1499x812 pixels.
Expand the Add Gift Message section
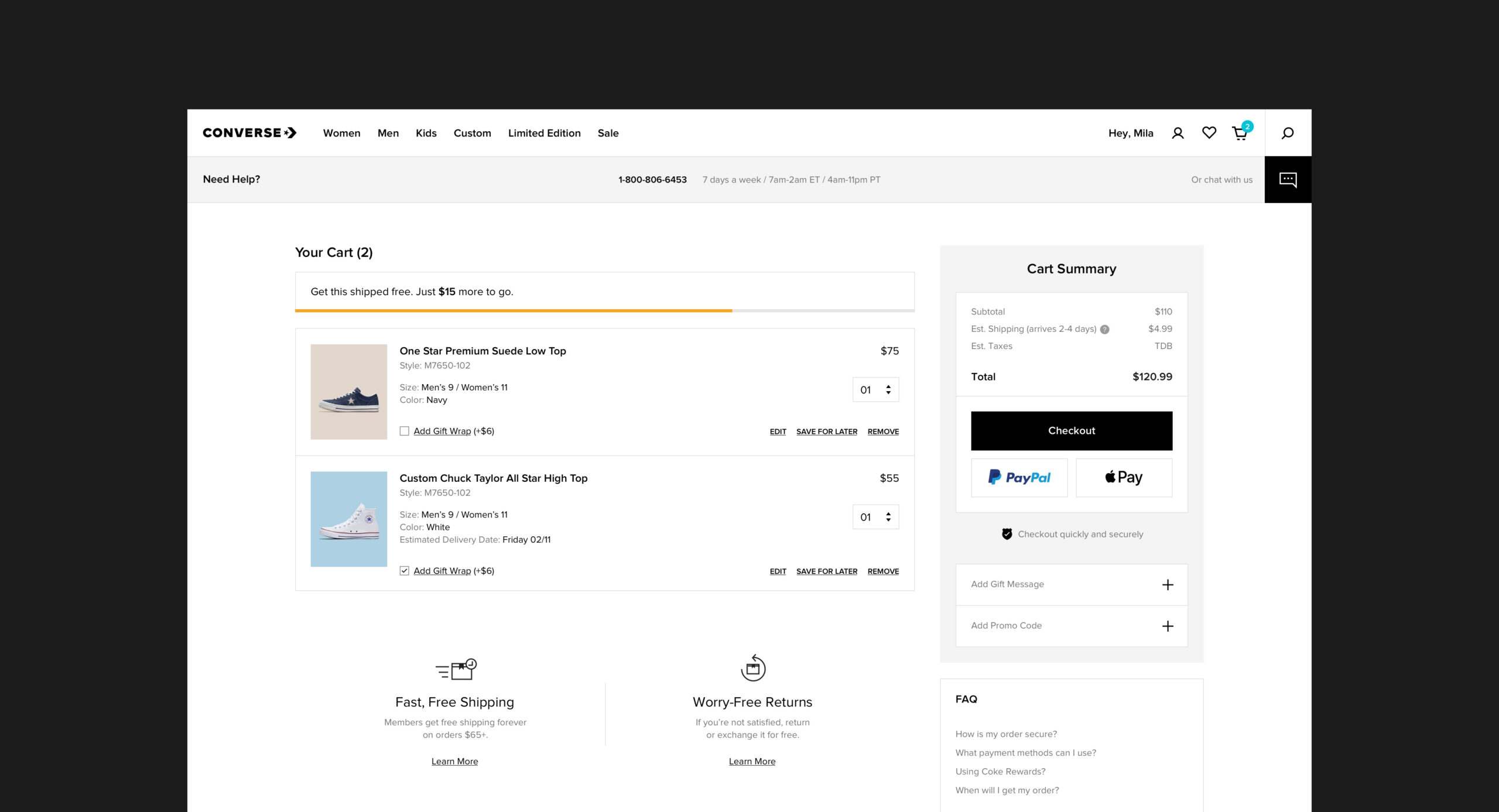(1072, 584)
